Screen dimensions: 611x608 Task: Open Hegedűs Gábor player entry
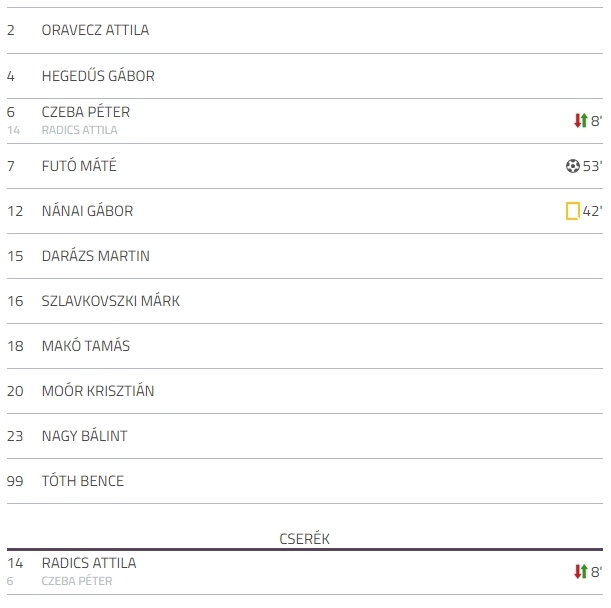(x=98, y=76)
